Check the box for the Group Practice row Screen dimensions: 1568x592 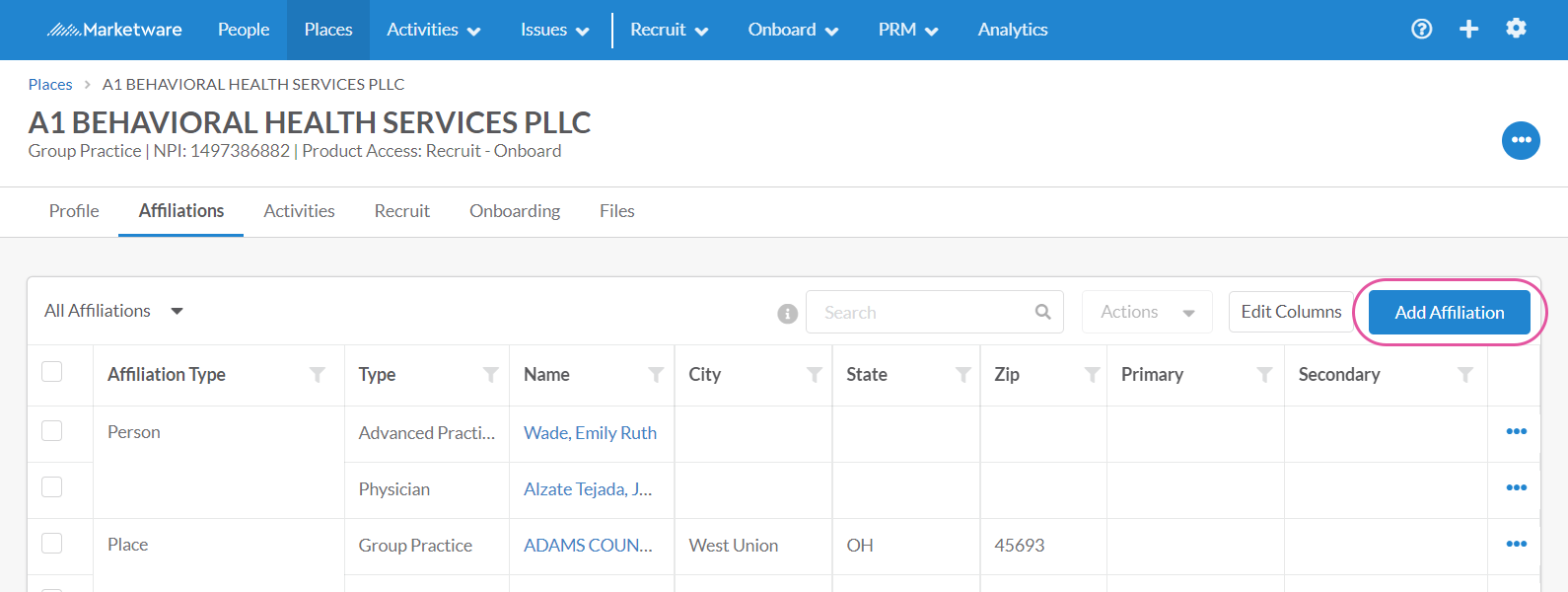click(x=52, y=543)
